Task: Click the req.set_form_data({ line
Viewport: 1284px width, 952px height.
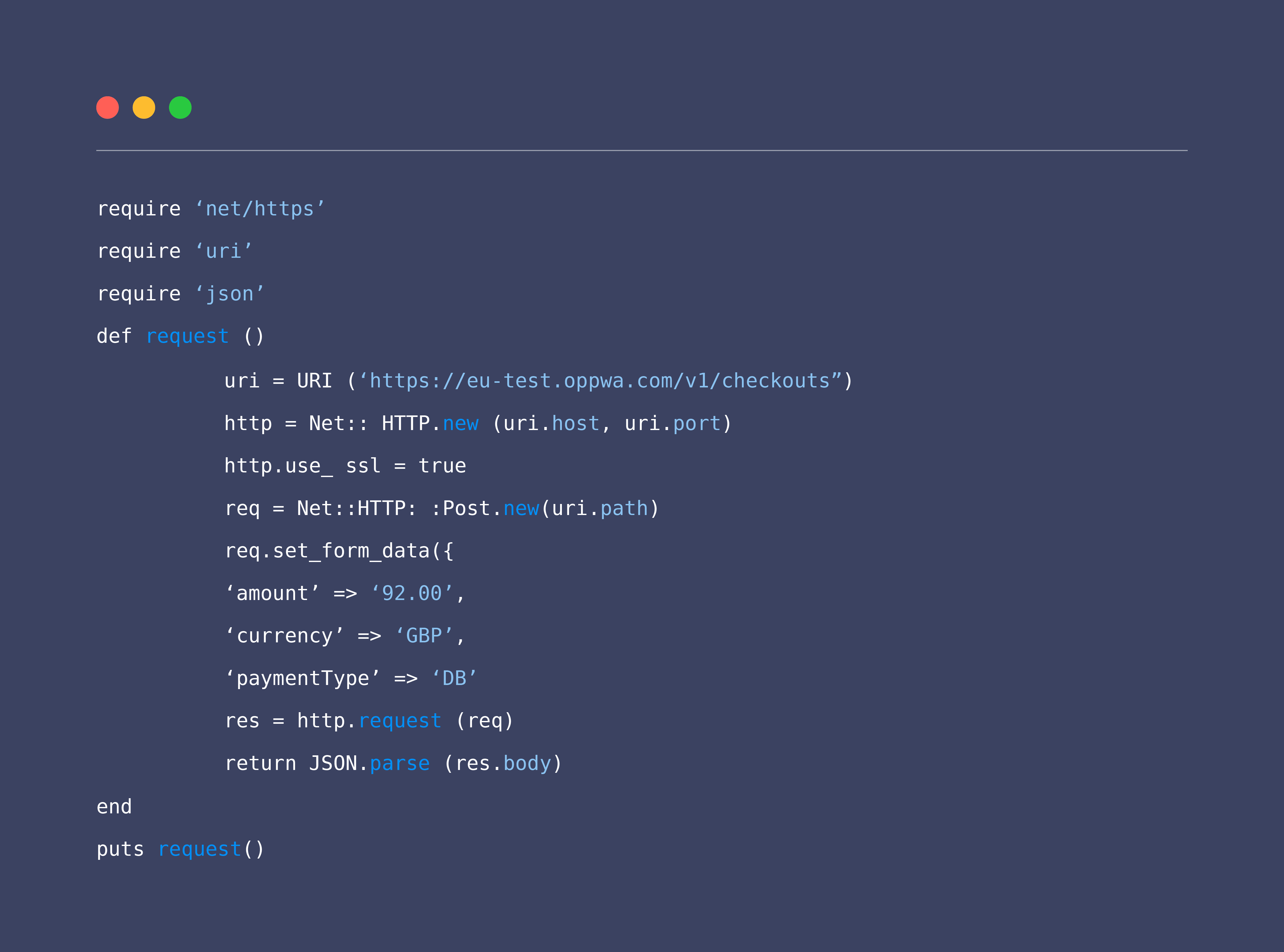Action: pyautogui.click(x=339, y=551)
